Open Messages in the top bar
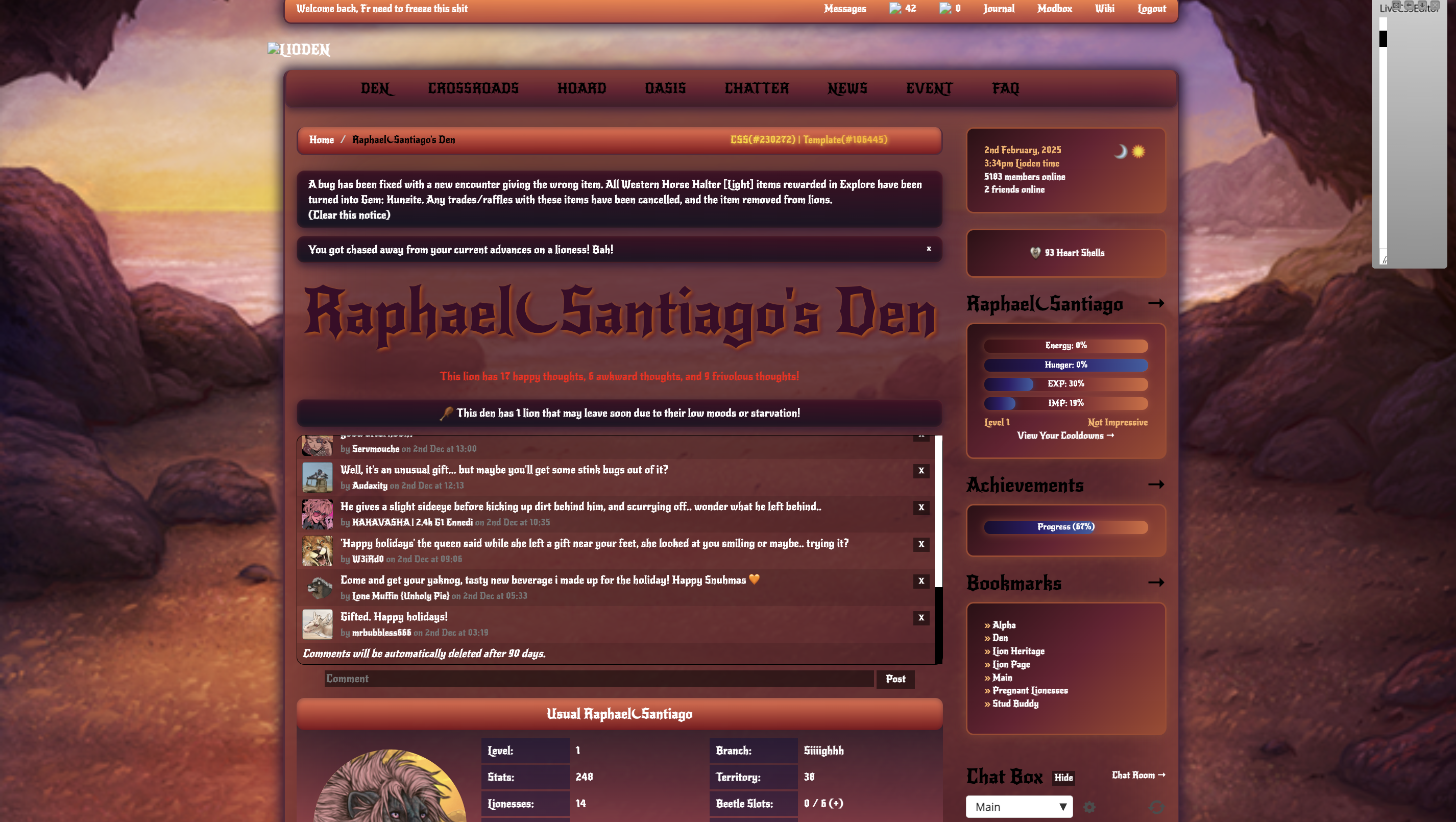This screenshot has height=822, width=1456. (845, 9)
